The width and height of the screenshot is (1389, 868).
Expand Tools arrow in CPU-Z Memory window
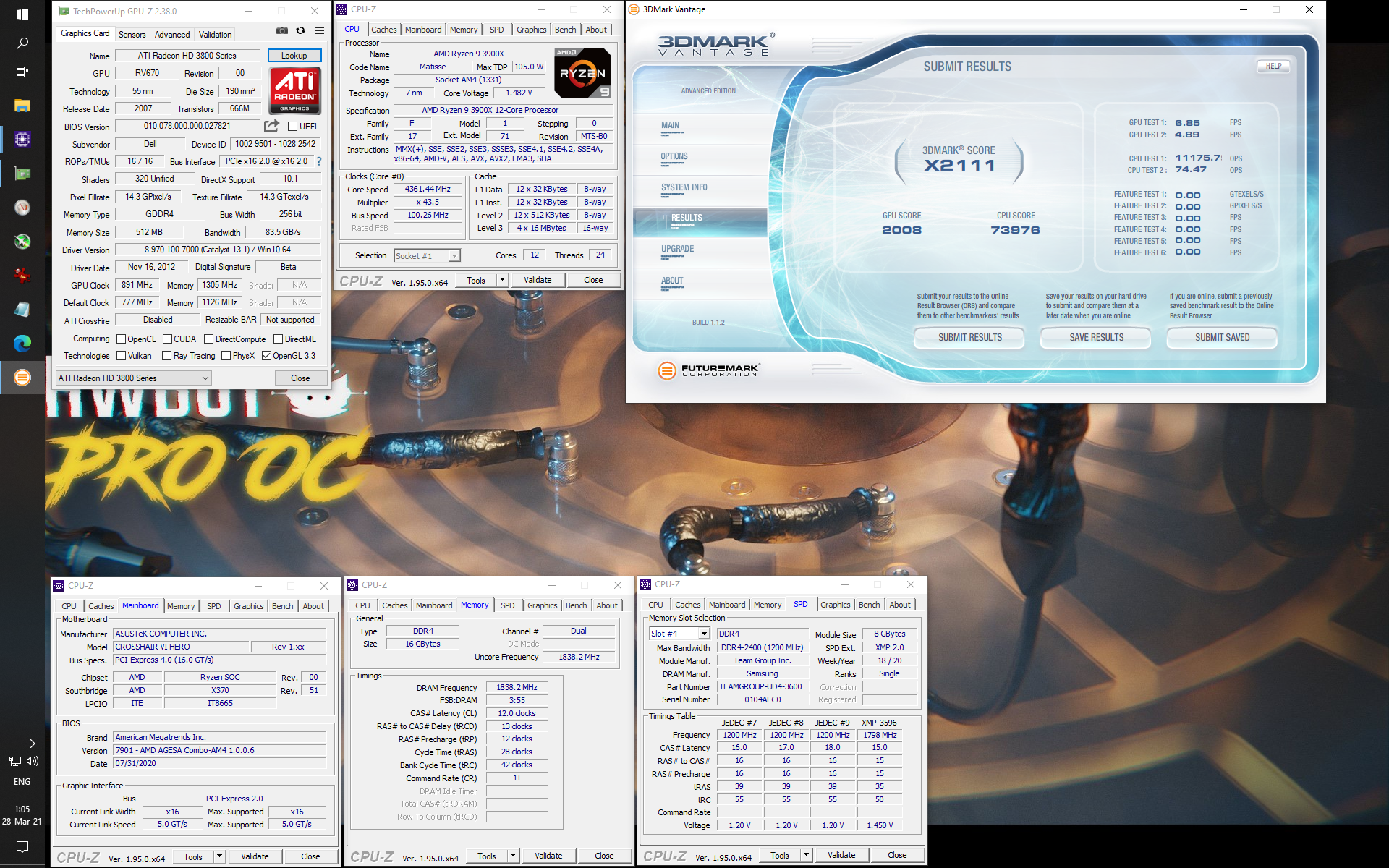[x=513, y=856]
